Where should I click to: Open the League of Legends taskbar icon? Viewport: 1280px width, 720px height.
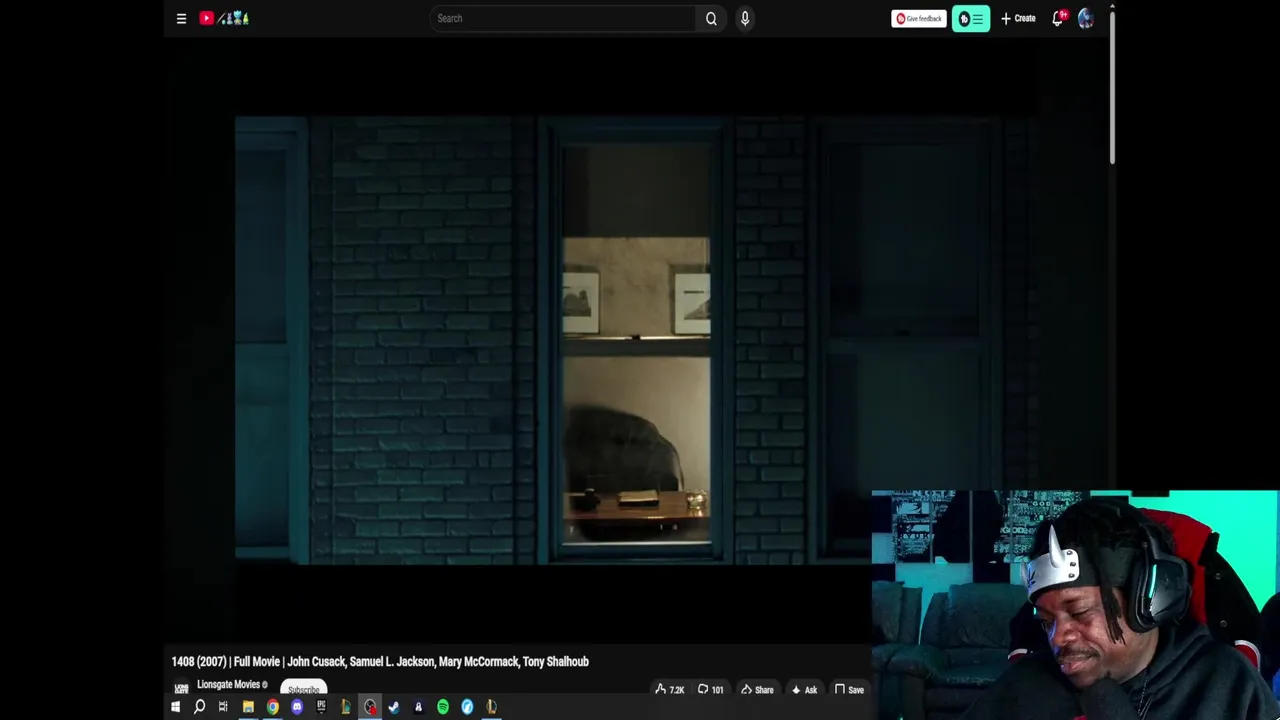(x=345, y=707)
